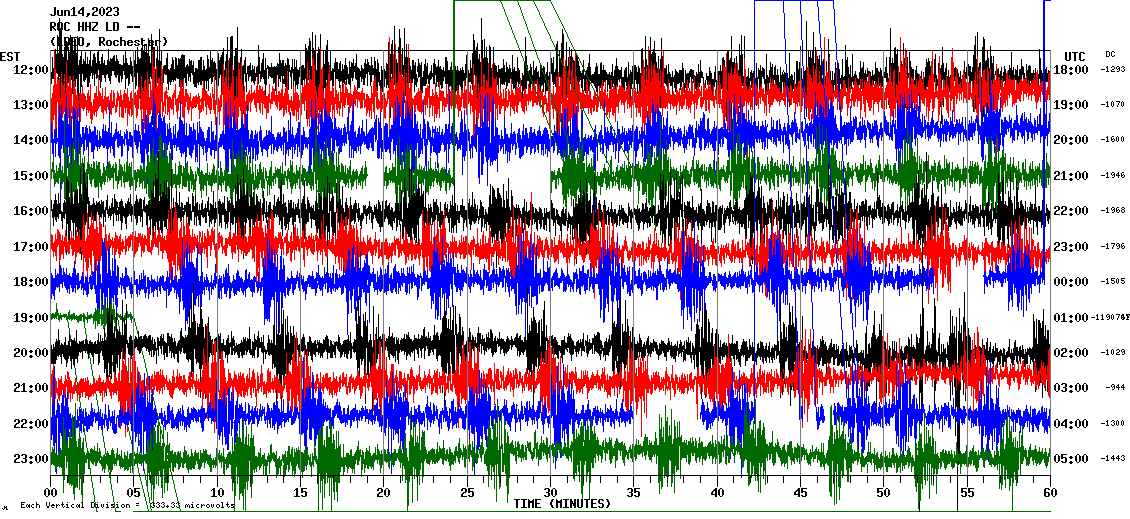This screenshot has height=519, width=1130.
Task: Click the DC value -1293
Action: click(x=1113, y=70)
